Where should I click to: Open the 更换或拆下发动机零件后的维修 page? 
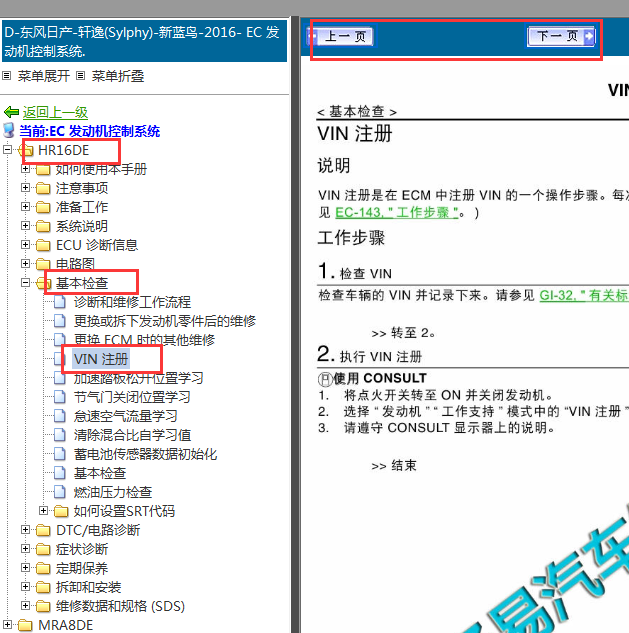pyautogui.click(x=165, y=321)
